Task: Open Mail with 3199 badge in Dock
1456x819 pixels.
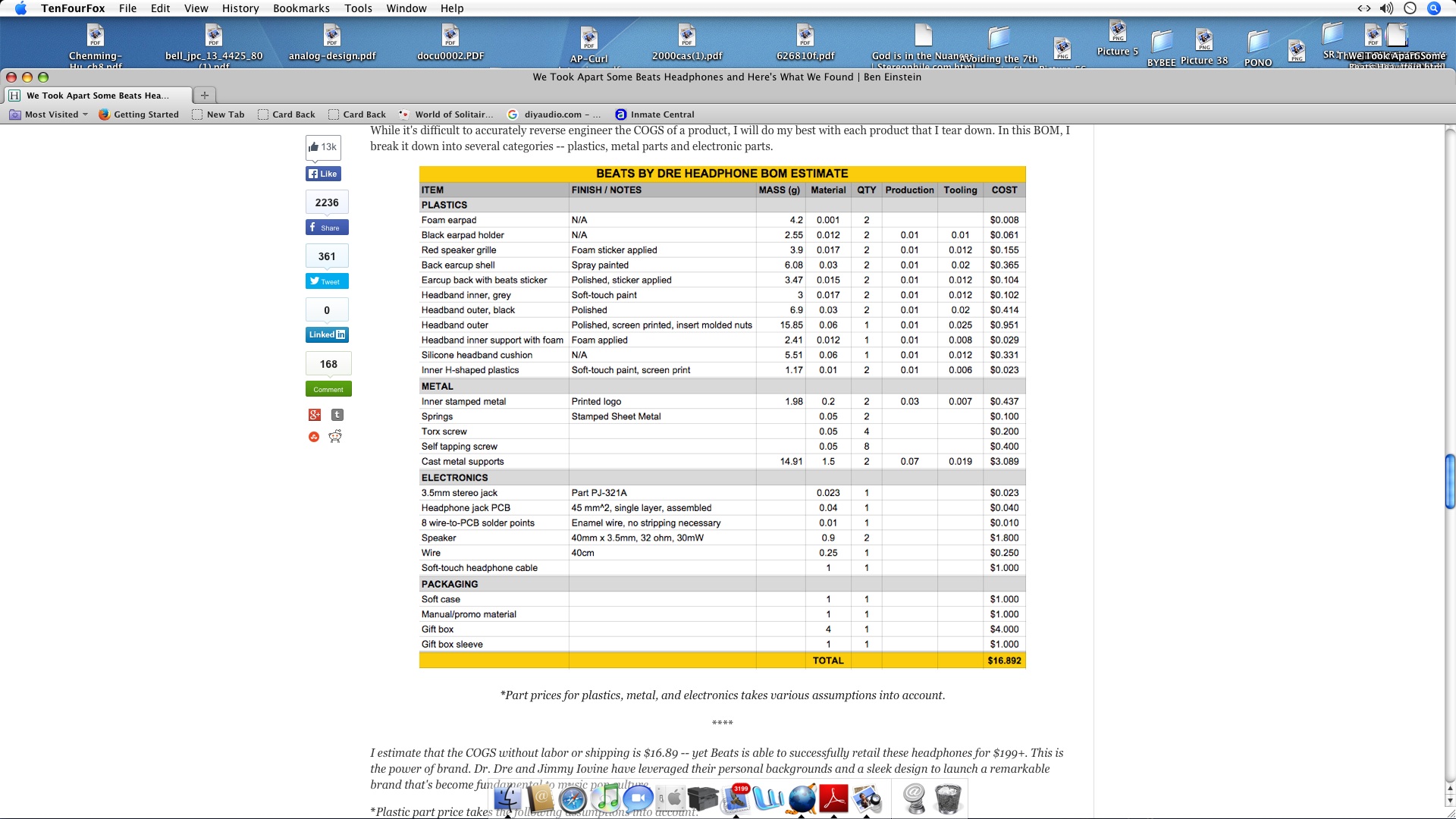Action: pos(736,799)
